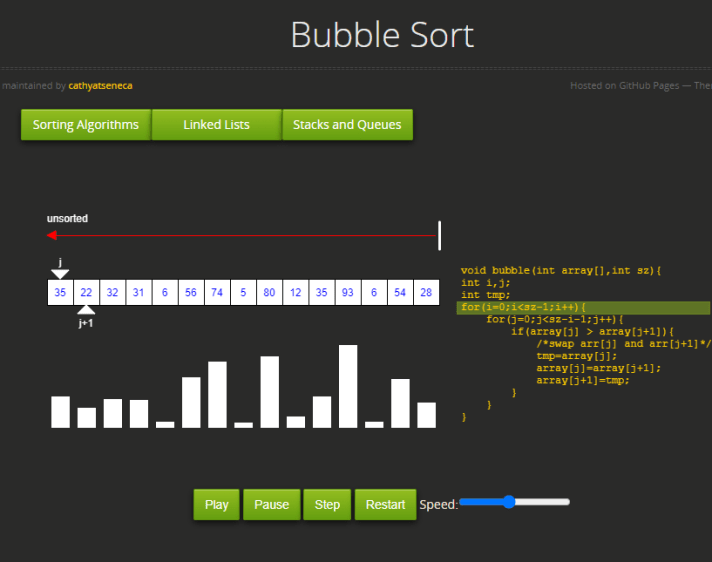Viewport: 712px width, 562px height.
Task: Switch to Stacks and Queues
Action: 347,125
